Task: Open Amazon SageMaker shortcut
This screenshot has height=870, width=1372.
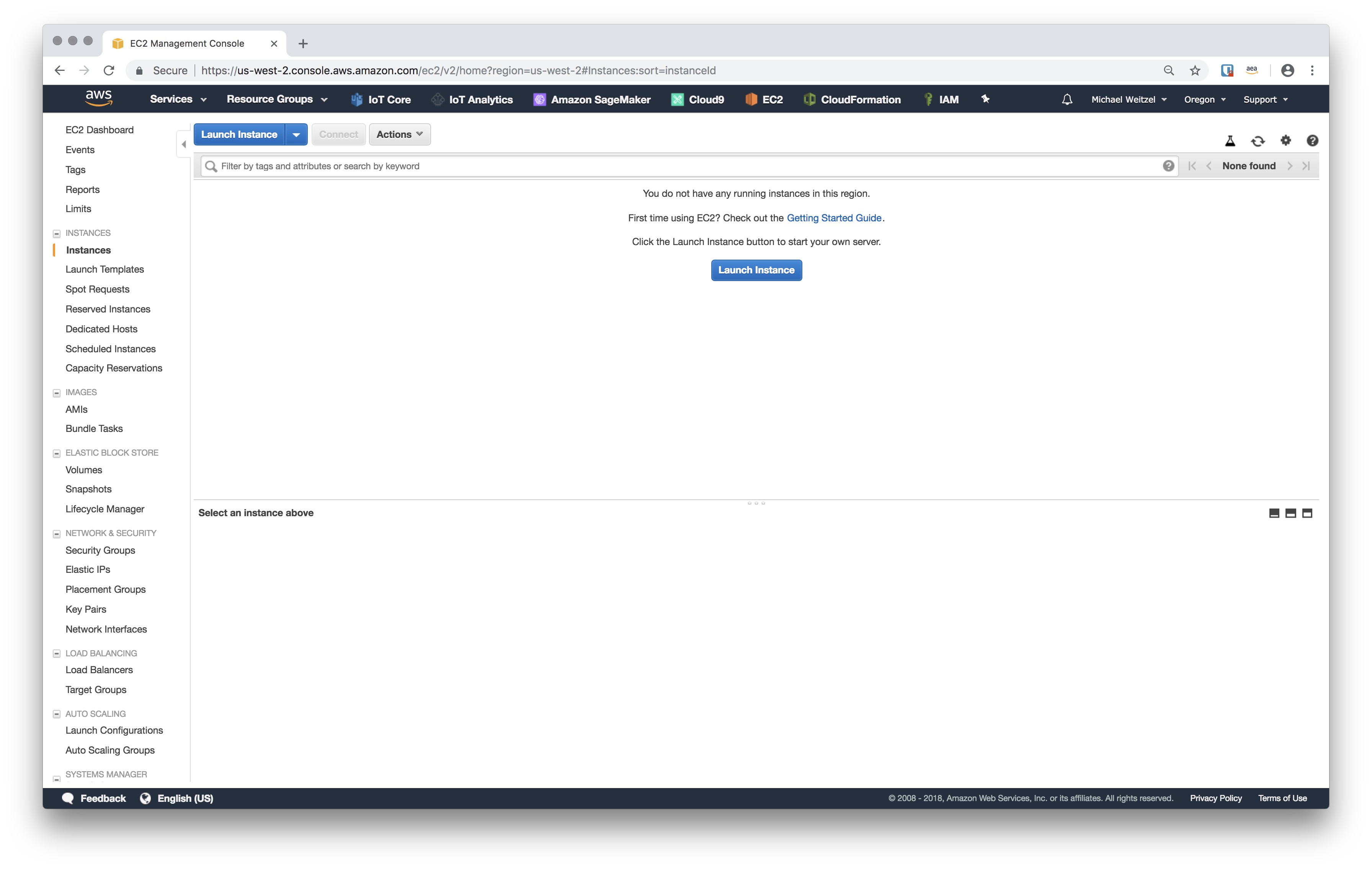Action: tap(591, 99)
